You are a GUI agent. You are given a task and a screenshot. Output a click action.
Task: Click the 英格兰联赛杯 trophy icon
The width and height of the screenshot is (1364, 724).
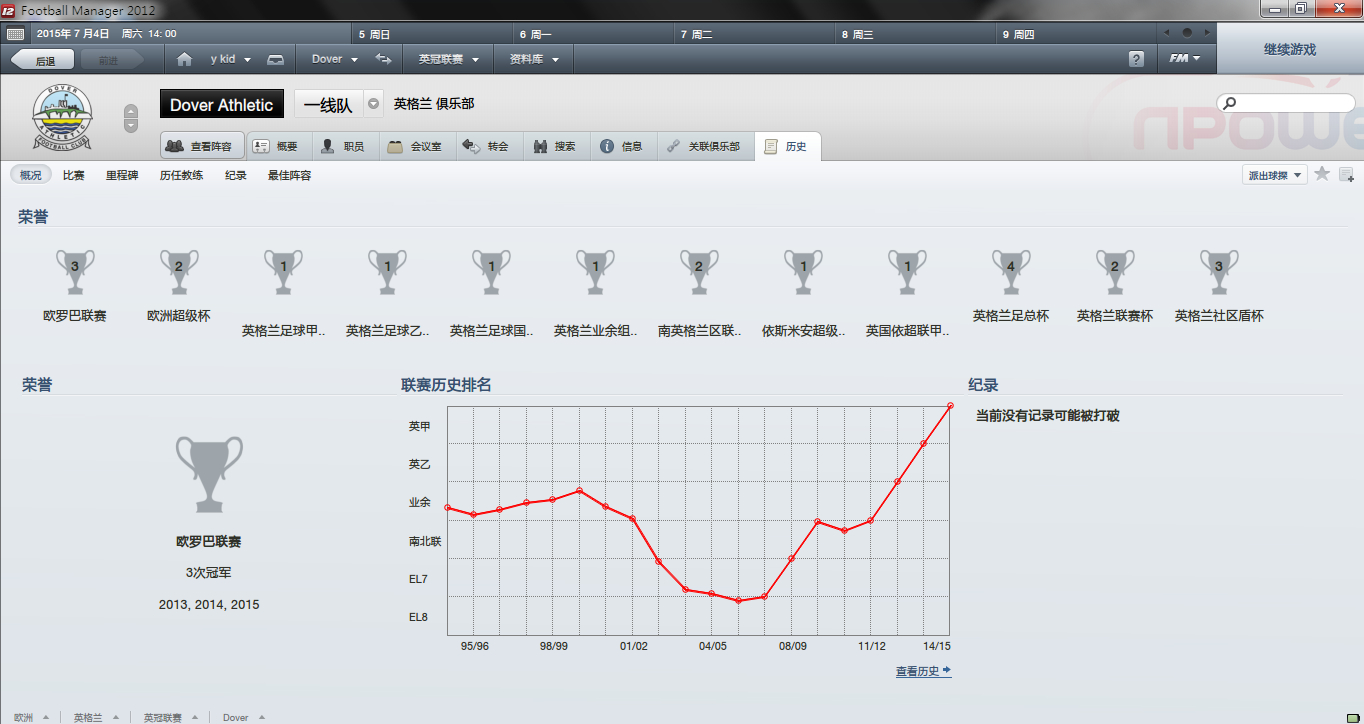coord(1115,273)
